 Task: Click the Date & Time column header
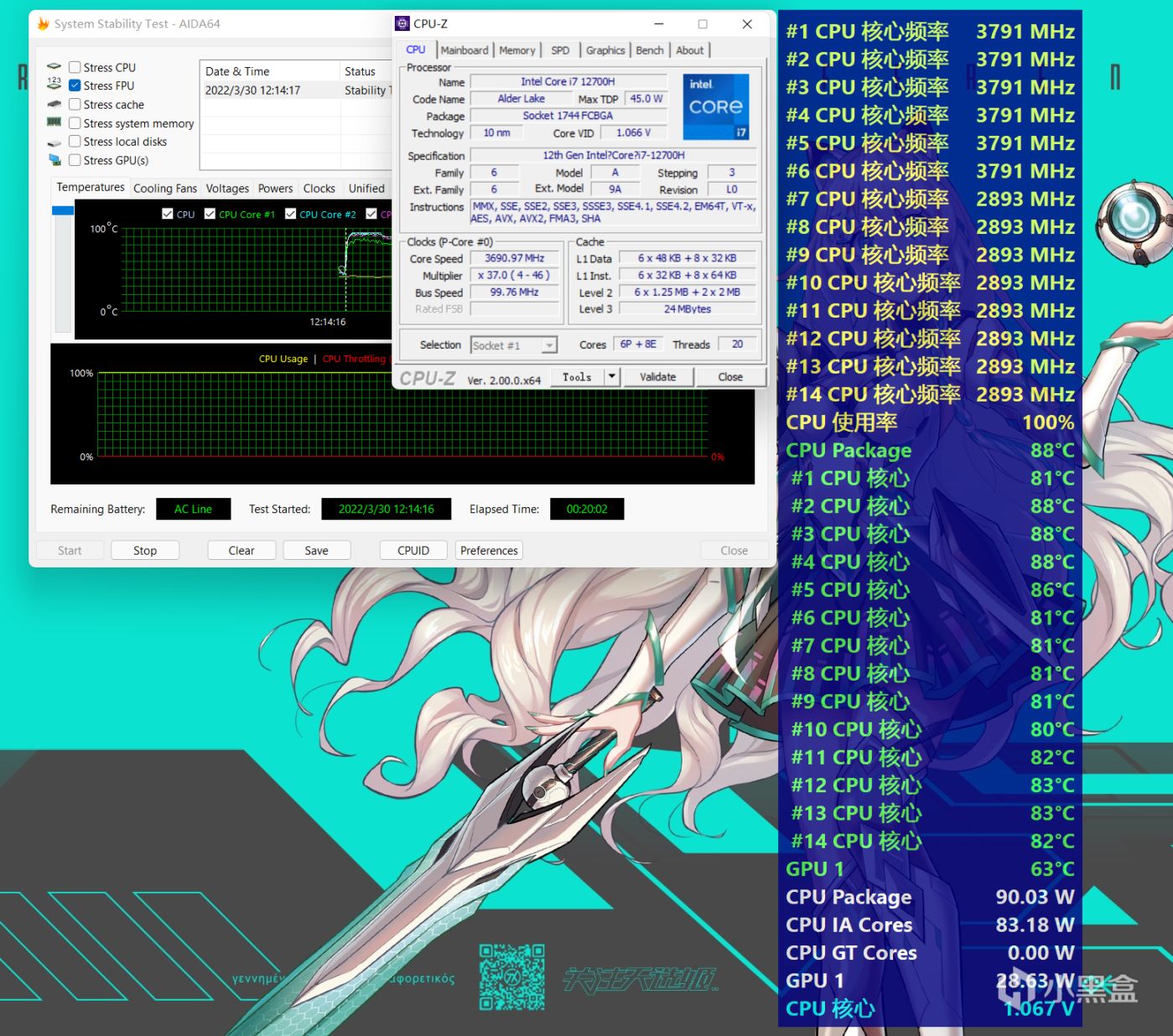(270, 71)
